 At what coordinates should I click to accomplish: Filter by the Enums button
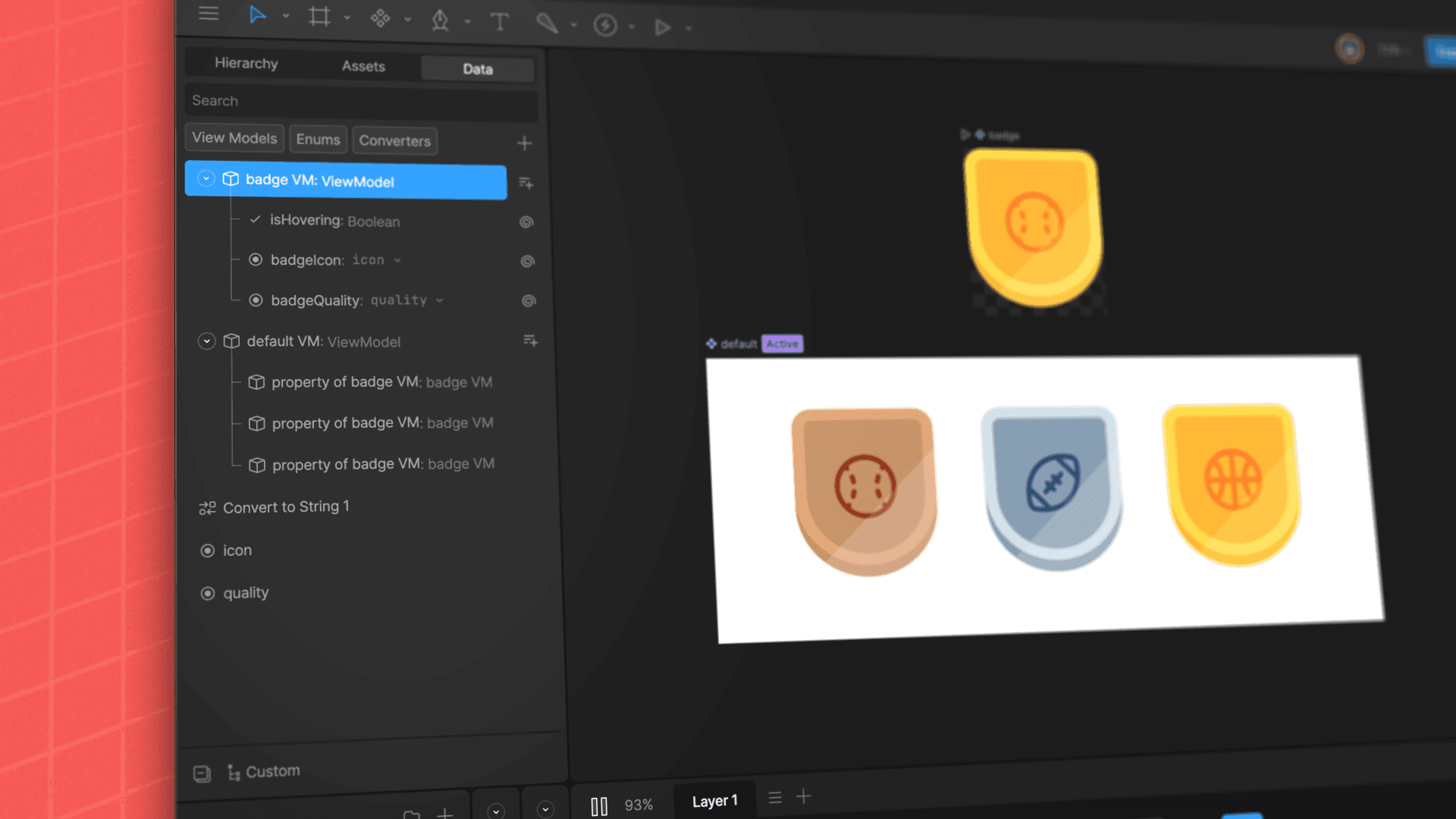pos(318,140)
